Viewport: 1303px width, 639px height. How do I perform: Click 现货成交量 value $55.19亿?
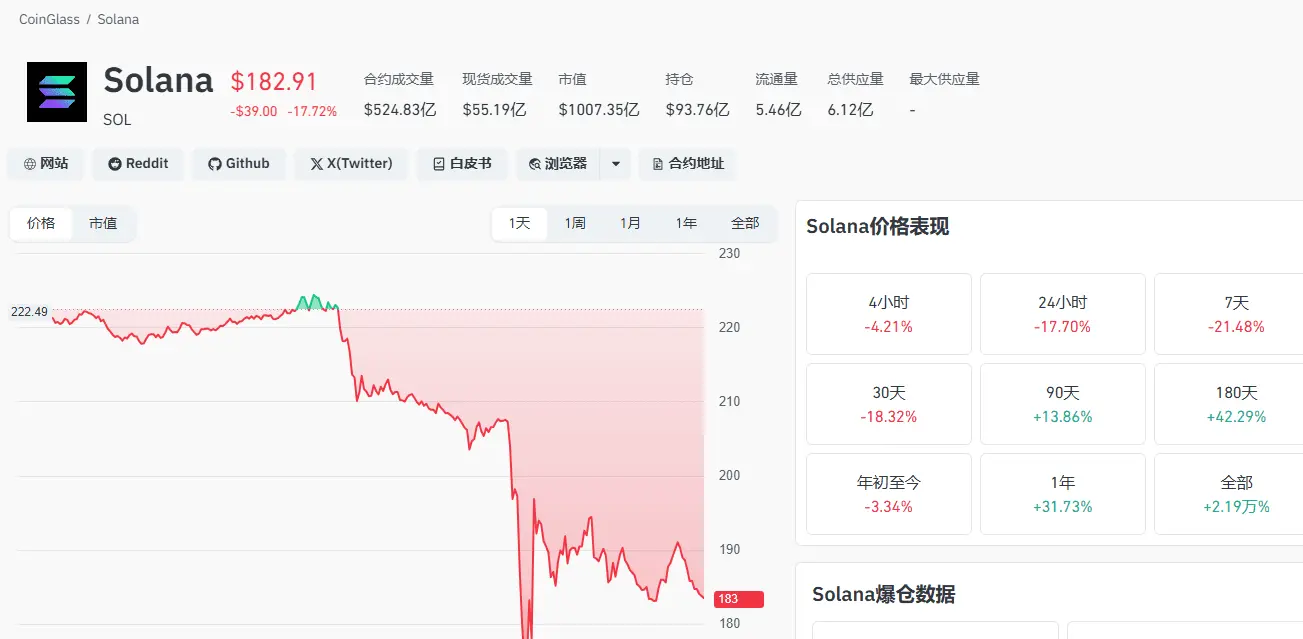(494, 110)
